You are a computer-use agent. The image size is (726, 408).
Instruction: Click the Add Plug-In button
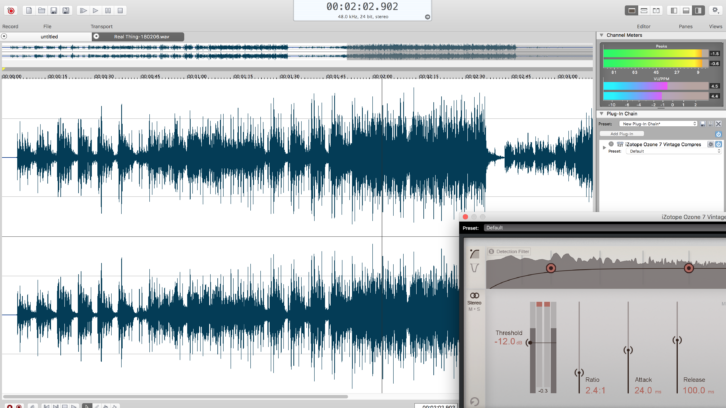click(x=622, y=134)
